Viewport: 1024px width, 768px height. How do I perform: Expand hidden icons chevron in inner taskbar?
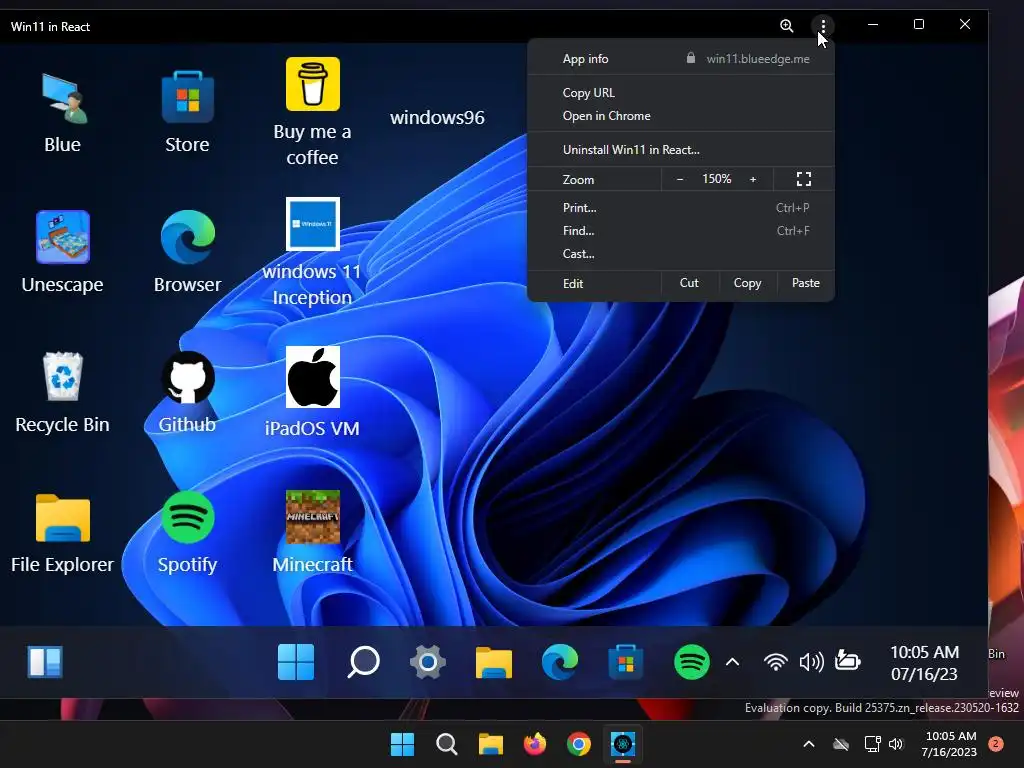tap(733, 662)
